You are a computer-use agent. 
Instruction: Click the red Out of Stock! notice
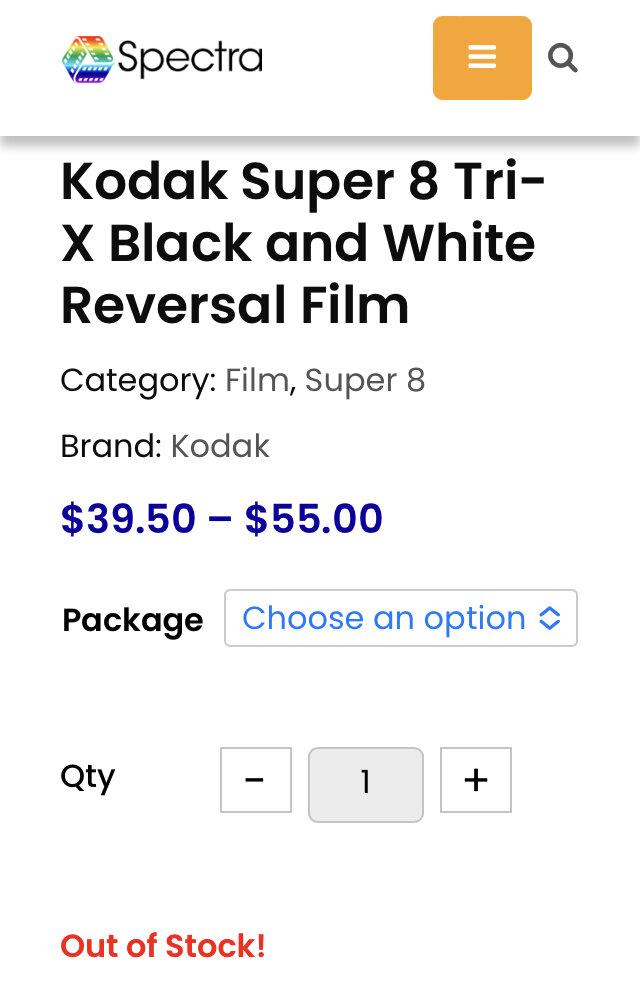coord(163,945)
